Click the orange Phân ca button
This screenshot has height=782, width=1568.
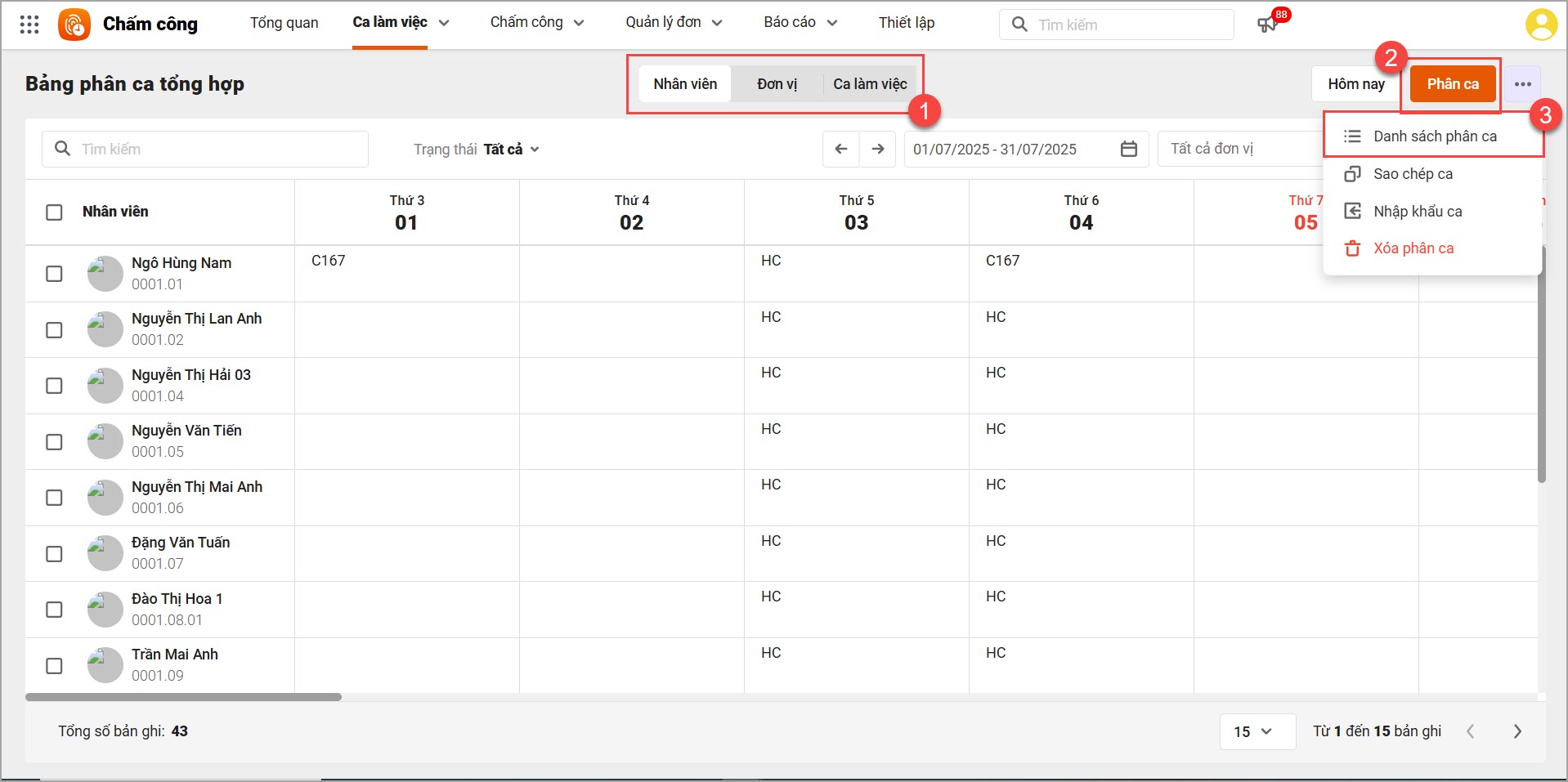1452,84
